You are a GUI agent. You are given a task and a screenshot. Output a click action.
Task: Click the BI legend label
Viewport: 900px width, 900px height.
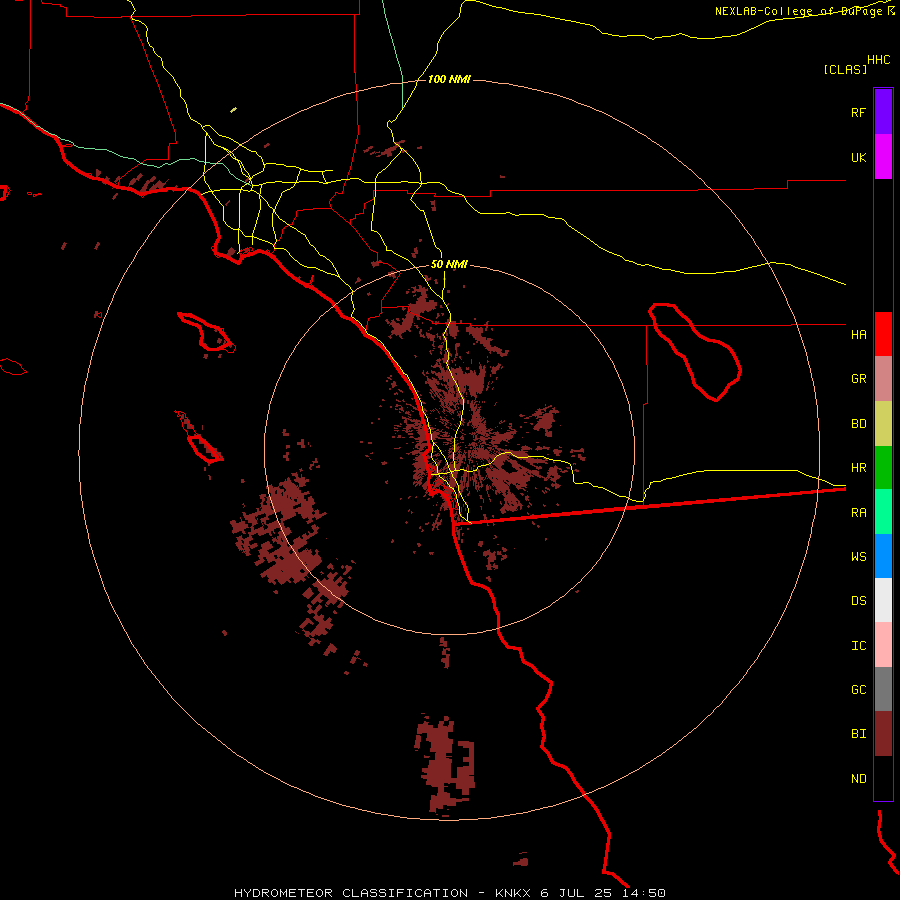pyautogui.click(x=858, y=734)
